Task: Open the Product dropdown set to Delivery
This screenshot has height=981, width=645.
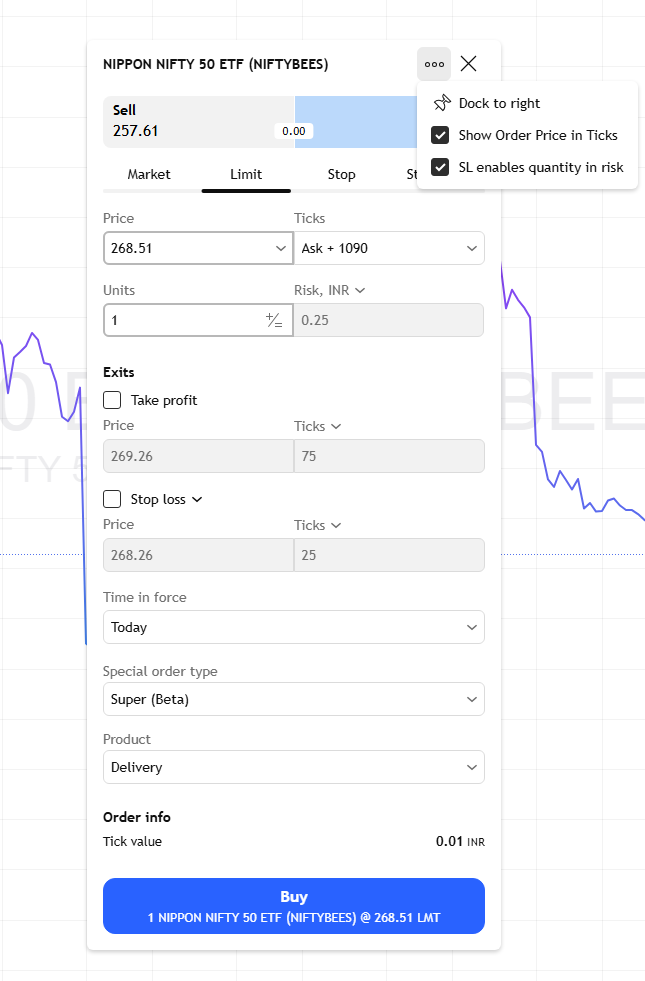Action: point(294,767)
